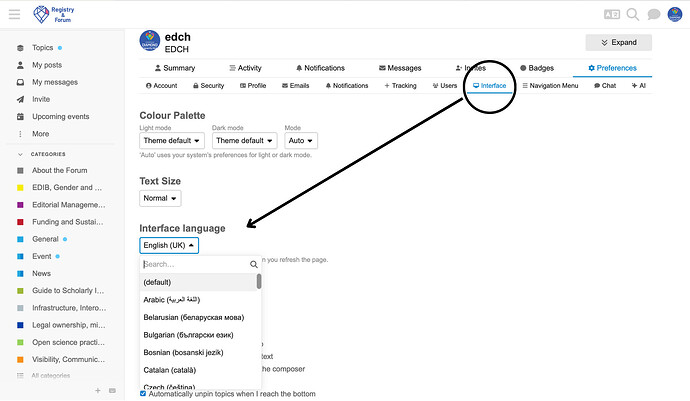Click the purple Editorial Management category swatch
The height and width of the screenshot is (401, 690).
click(20, 205)
